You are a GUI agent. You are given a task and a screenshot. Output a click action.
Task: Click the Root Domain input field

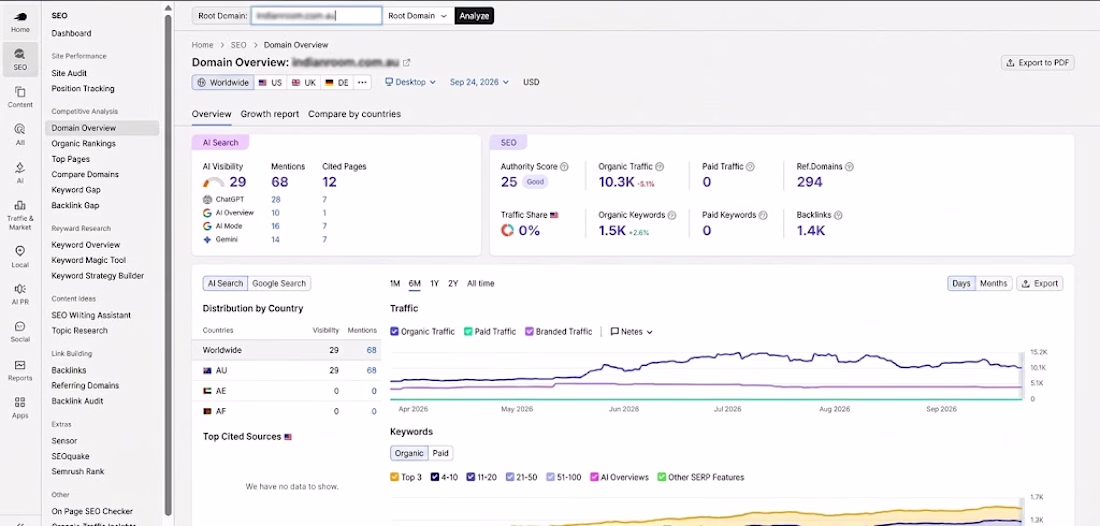316,15
